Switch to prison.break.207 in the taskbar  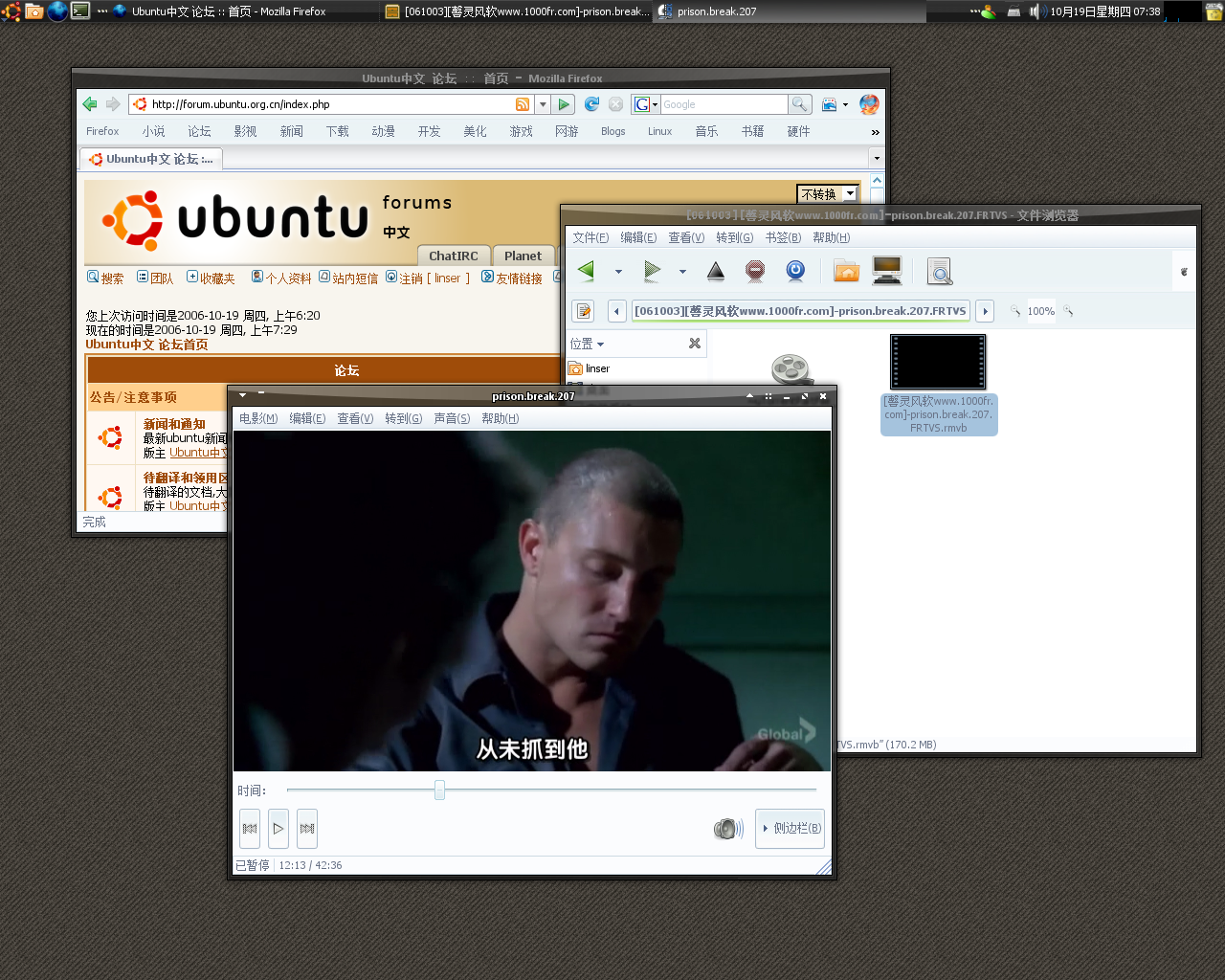790,11
